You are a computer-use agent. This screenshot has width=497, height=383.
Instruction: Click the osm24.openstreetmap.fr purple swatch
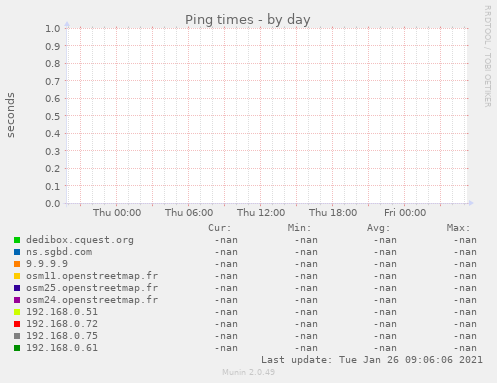17,300
